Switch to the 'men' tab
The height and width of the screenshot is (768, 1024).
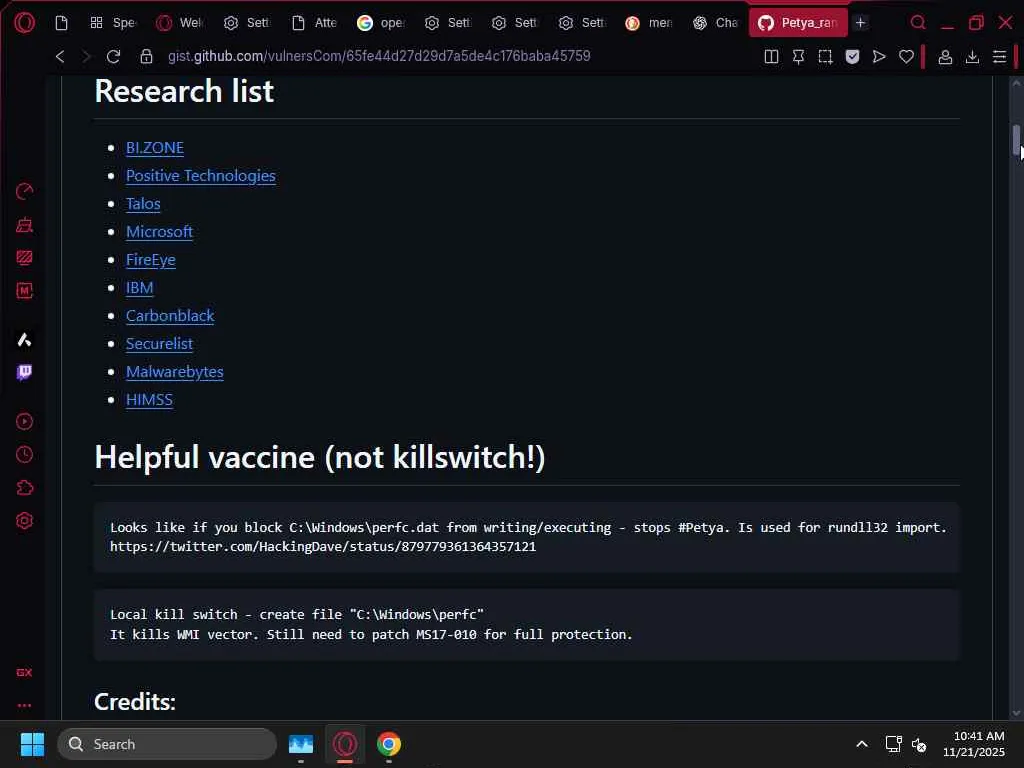point(648,23)
